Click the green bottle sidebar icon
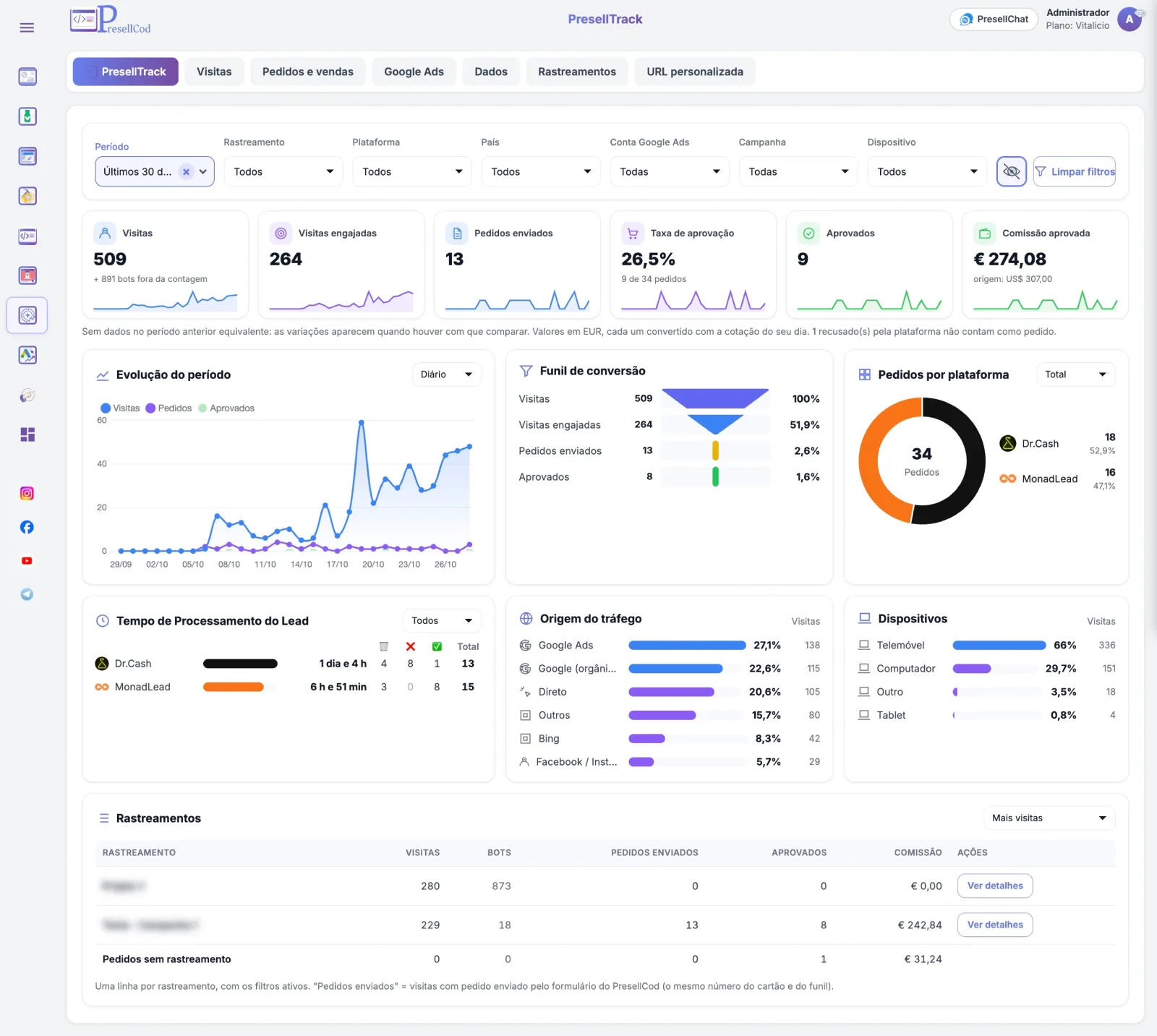The height and width of the screenshot is (1036, 1157). point(27,116)
